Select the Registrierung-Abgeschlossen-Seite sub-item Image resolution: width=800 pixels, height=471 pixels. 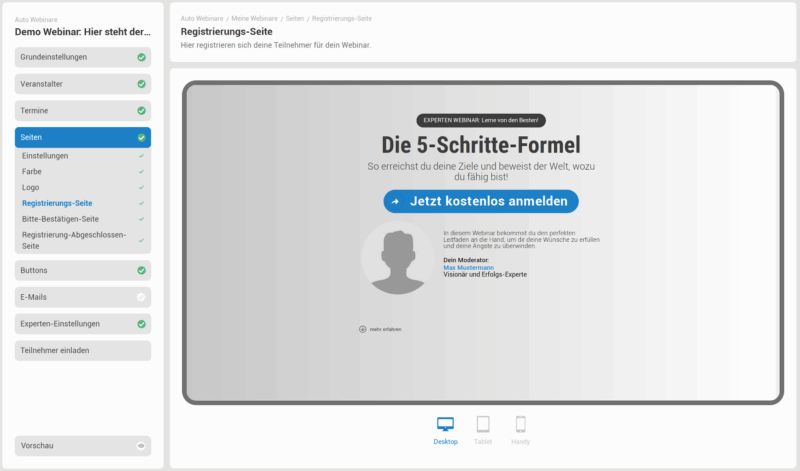pyautogui.click(x=74, y=240)
